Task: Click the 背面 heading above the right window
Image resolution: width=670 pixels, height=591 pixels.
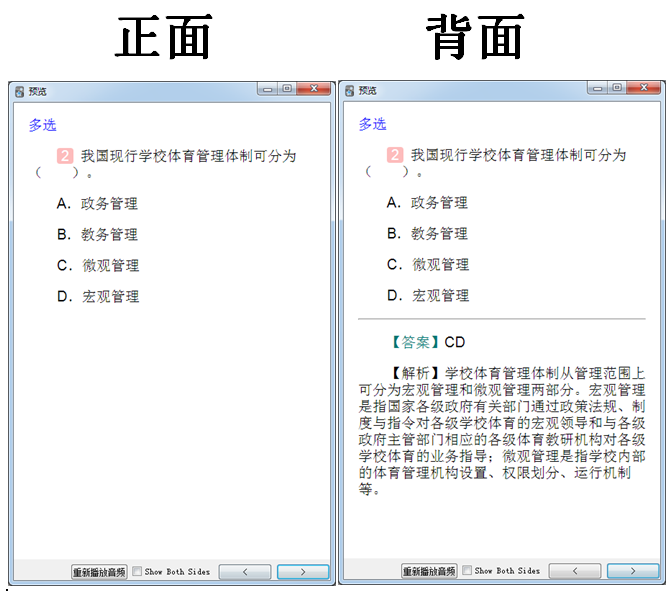Action: 475,36
